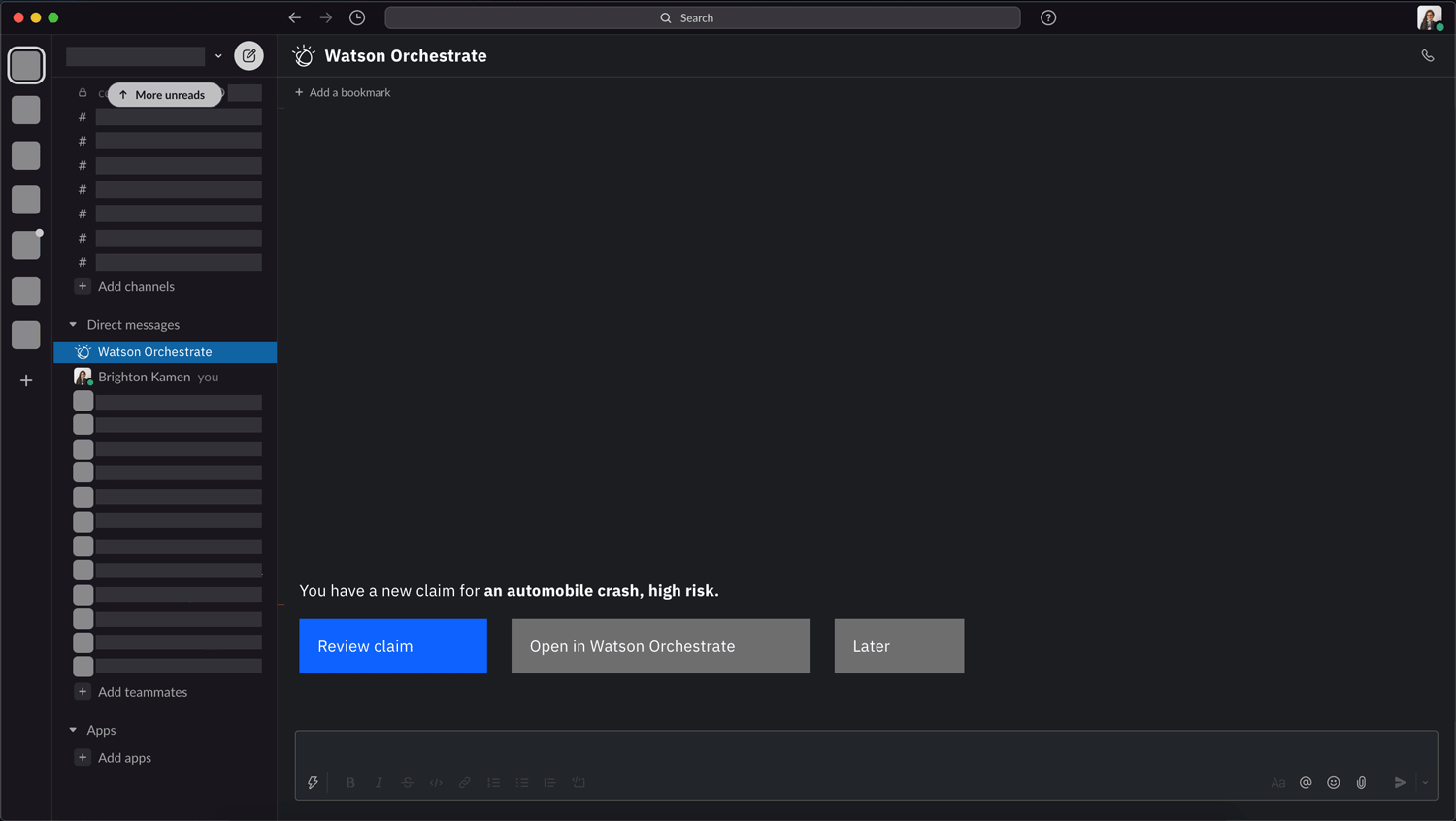Go back using the left arrow

295,17
